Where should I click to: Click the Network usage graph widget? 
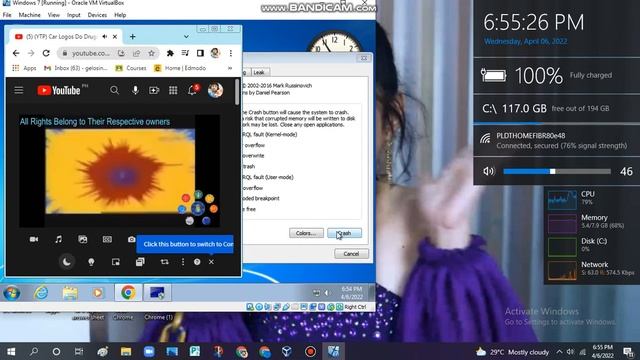562,270
